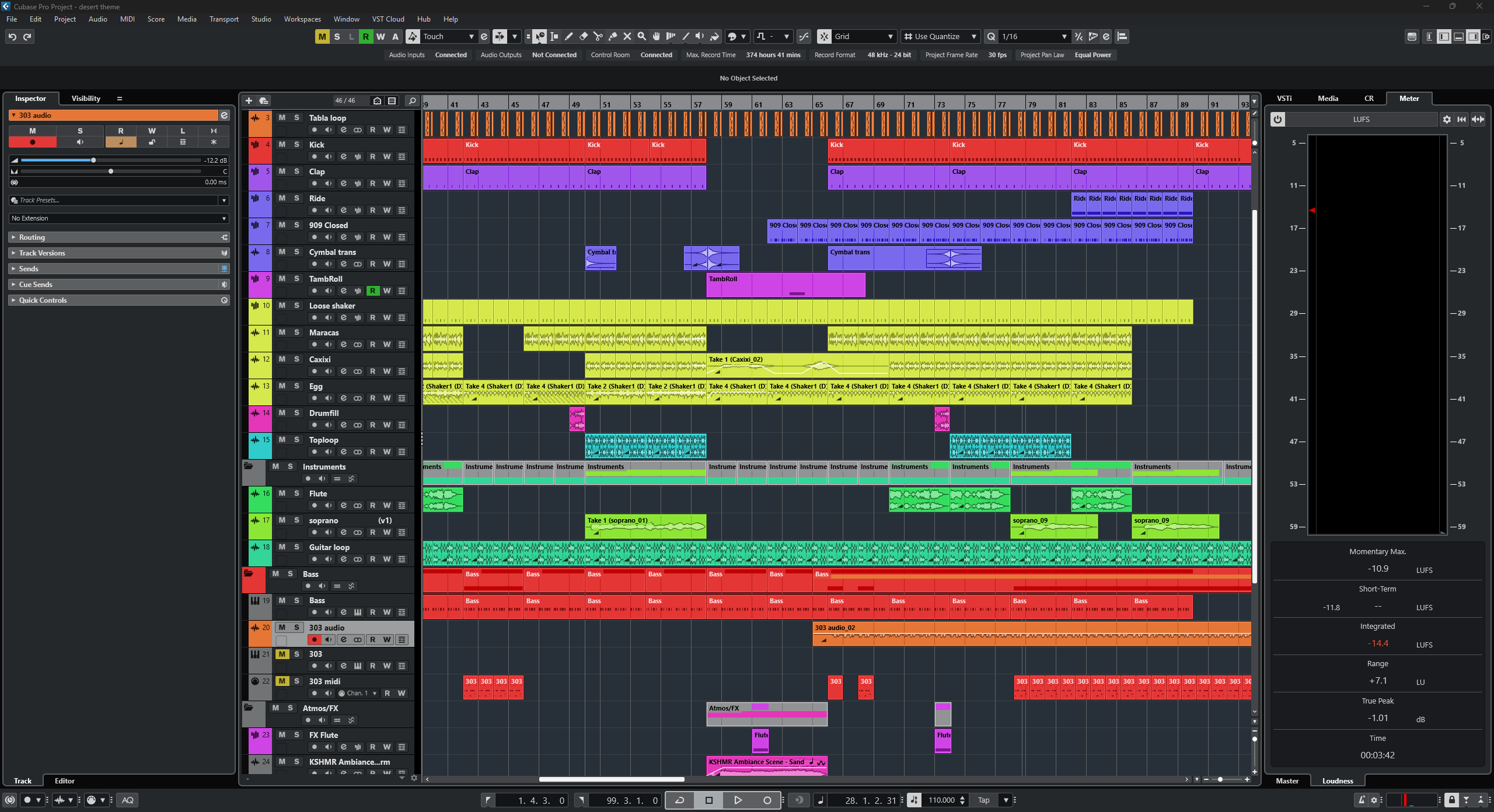Expand the Routing inspector section
Image resolution: width=1494 pixels, height=812 pixels.
(32, 237)
